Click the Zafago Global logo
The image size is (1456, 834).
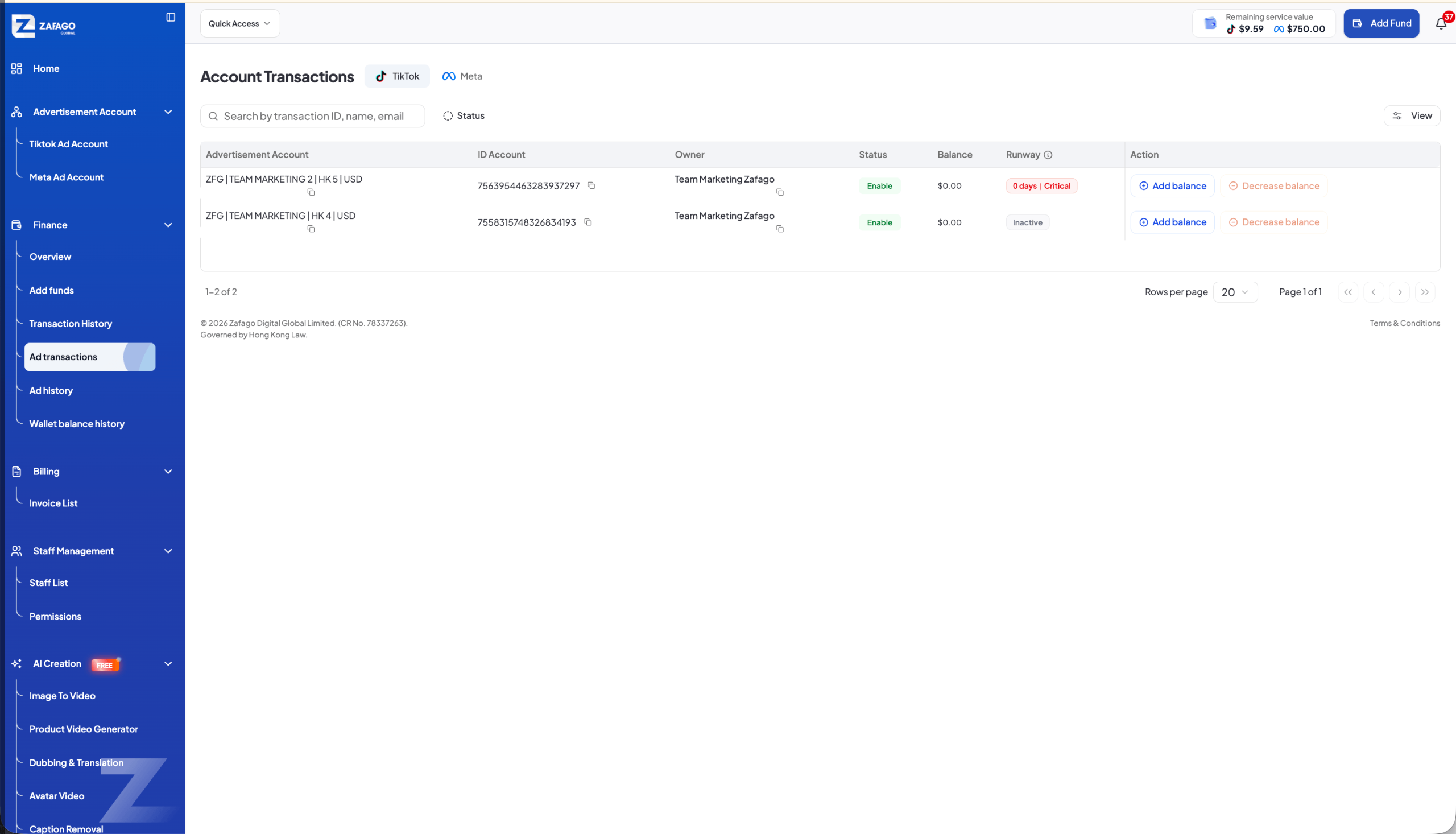coord(44,26)
